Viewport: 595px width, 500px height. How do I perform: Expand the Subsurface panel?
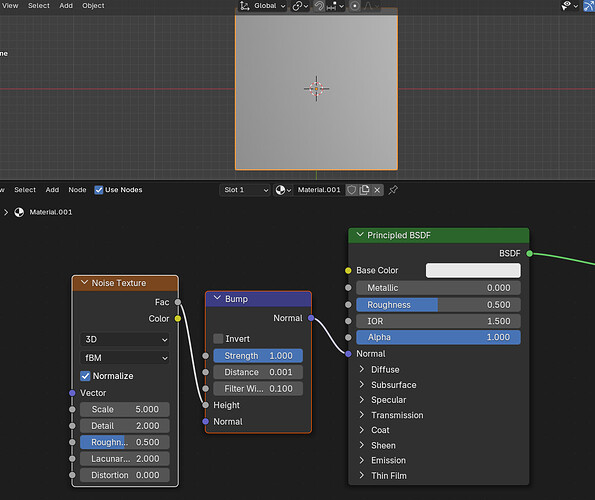(x=362, y=385)
